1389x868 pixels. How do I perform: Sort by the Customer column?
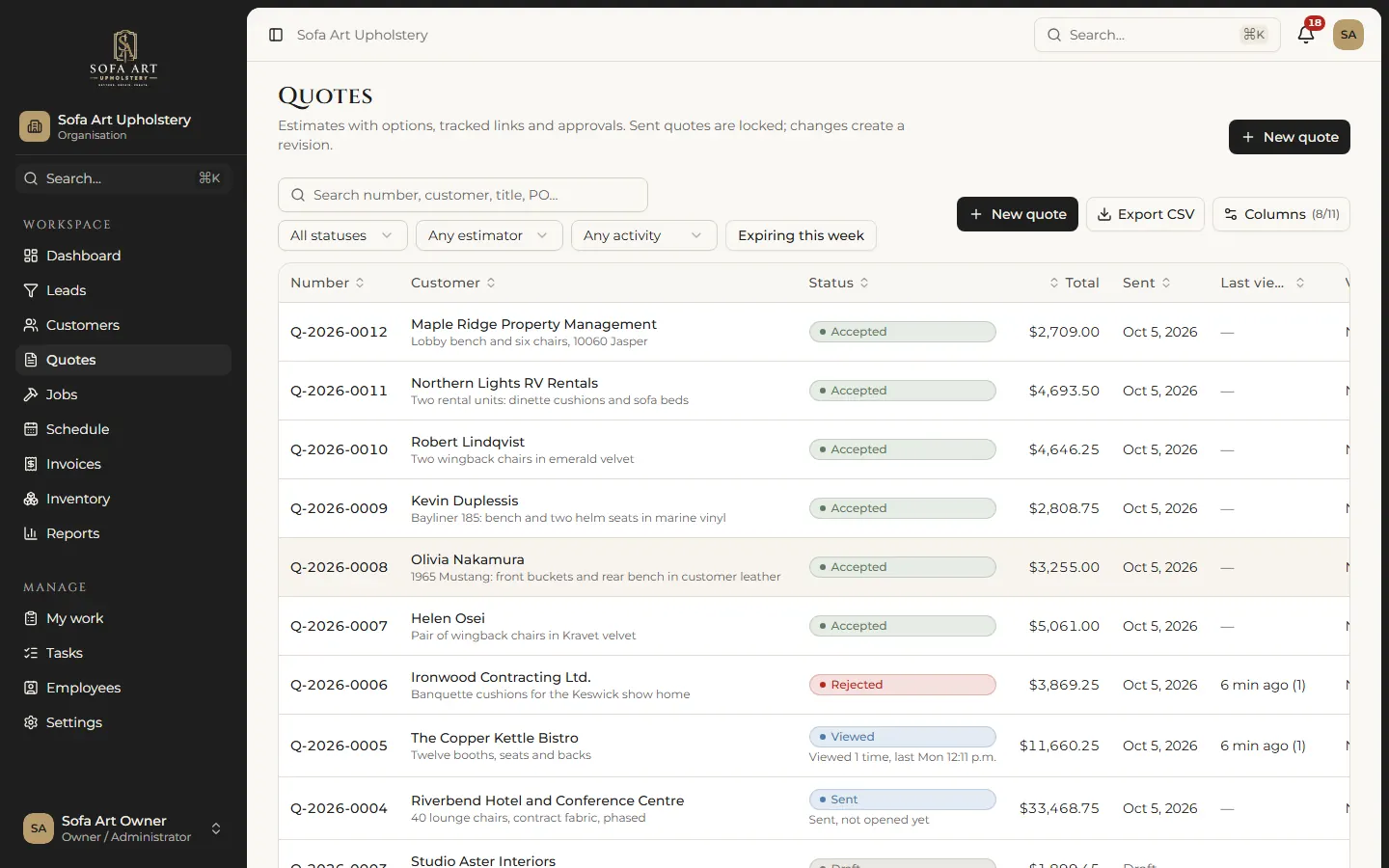click(x=453, y=283)
